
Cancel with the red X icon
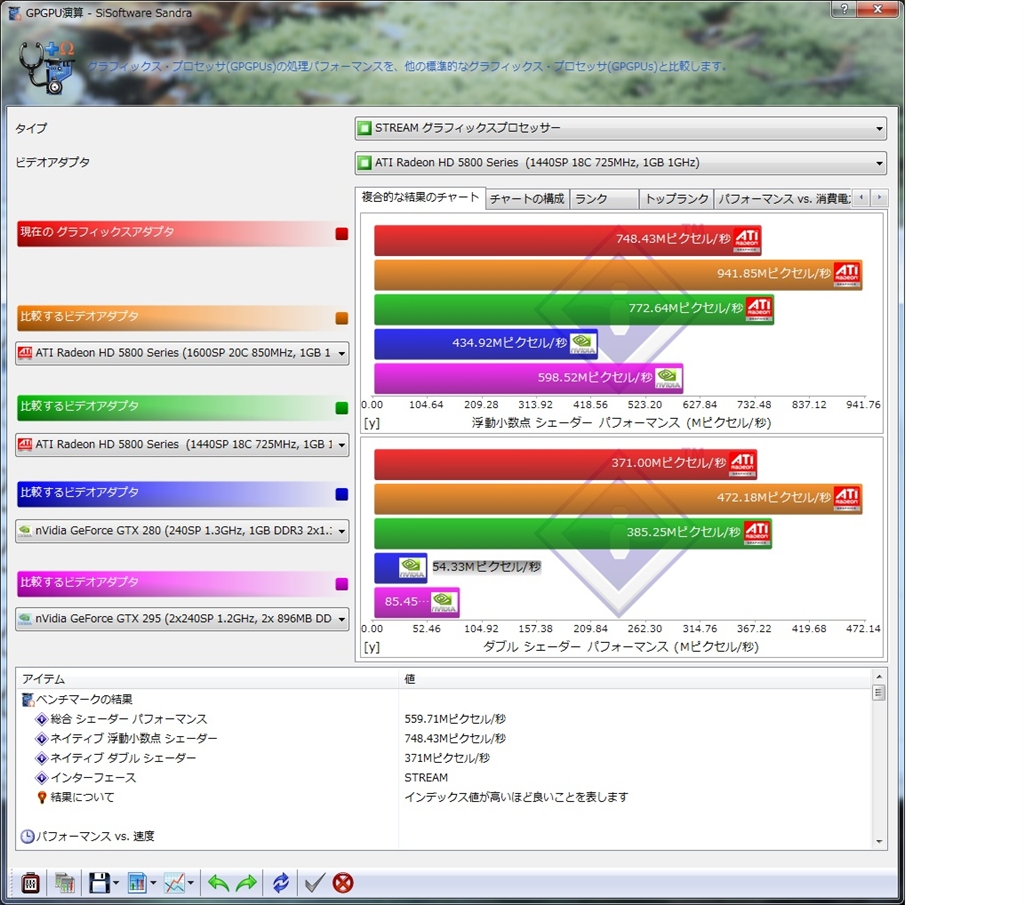pyautogui.click(x=343, y=883)
